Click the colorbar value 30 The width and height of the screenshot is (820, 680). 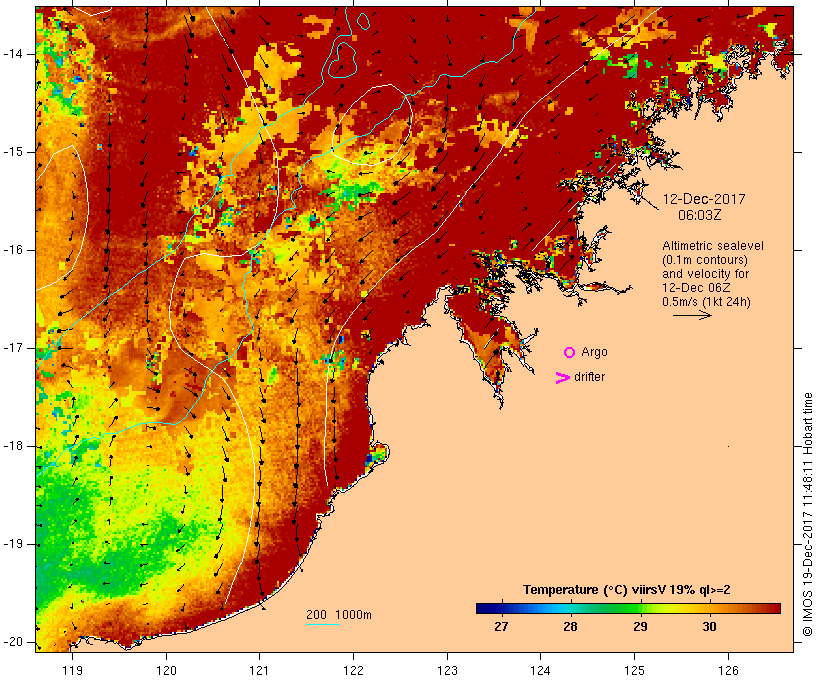pyautogui.click(x=709, y=626)
